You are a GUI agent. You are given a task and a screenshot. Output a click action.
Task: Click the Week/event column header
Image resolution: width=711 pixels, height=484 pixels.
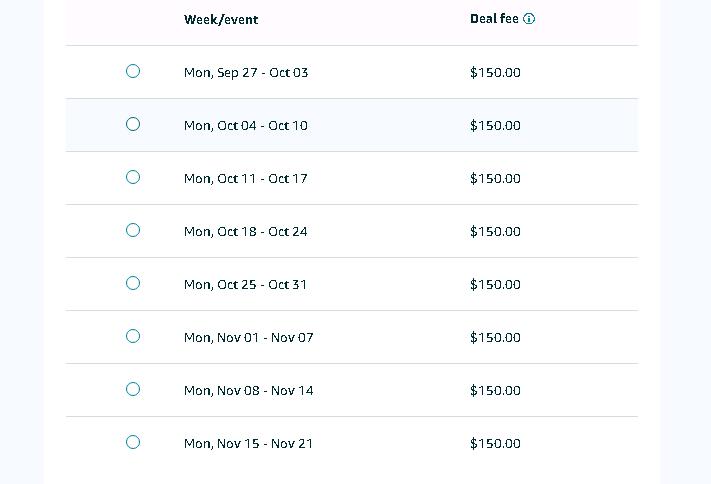[221, 20]
